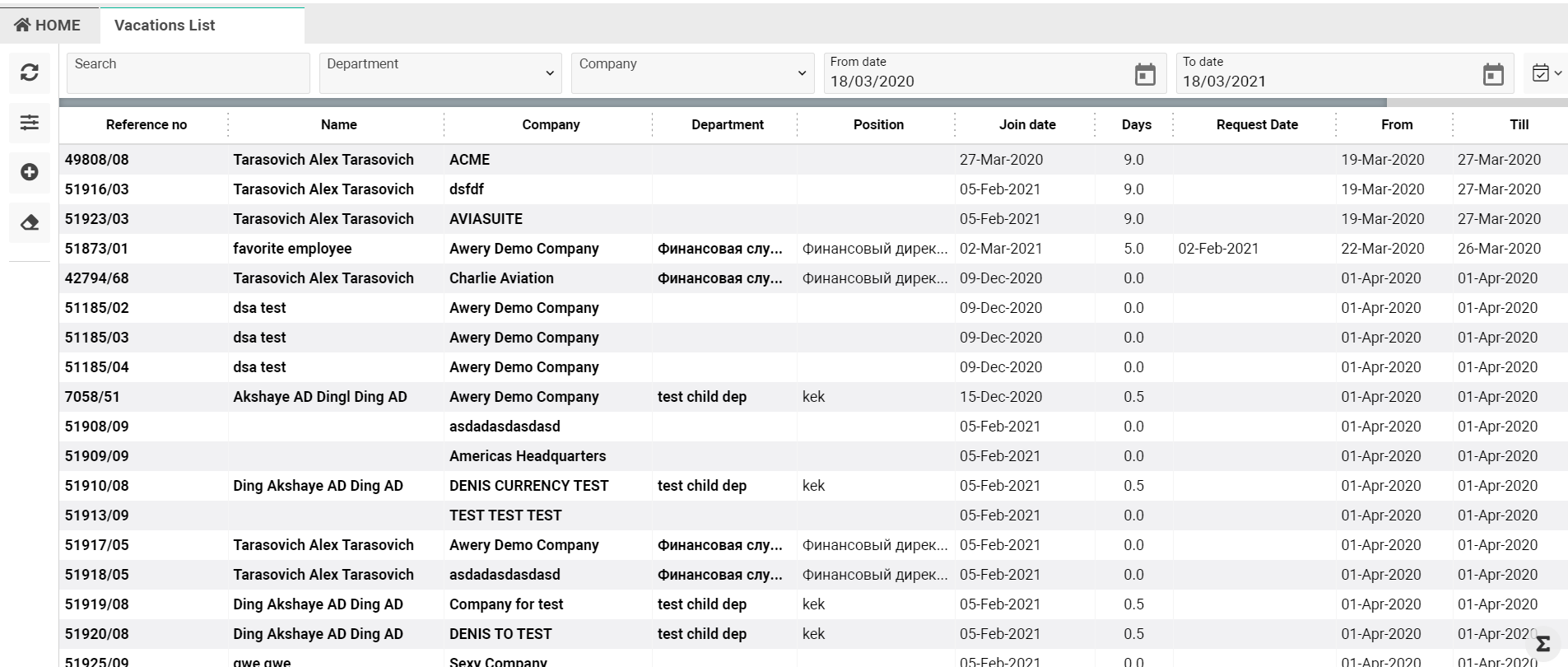Click the Days column header
The width and height of the screenshot is (1568, 667).
[x=1136, y=125]
